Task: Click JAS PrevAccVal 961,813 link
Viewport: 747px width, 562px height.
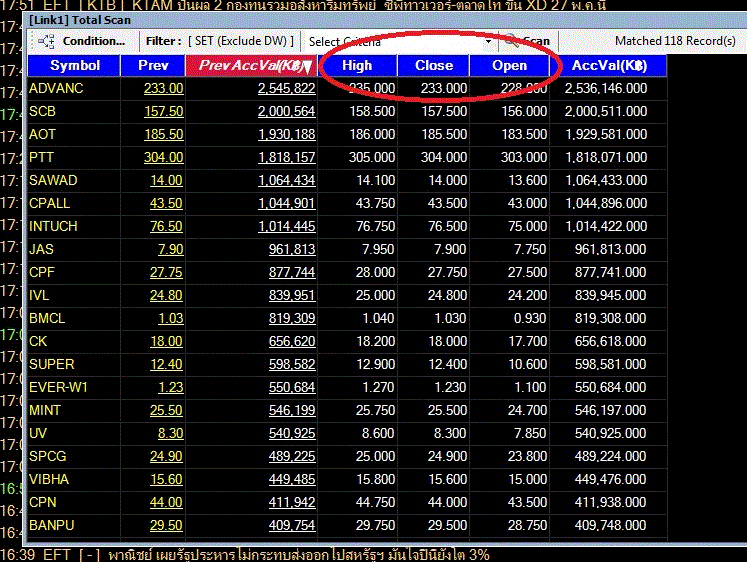Action: click(292, 249)
